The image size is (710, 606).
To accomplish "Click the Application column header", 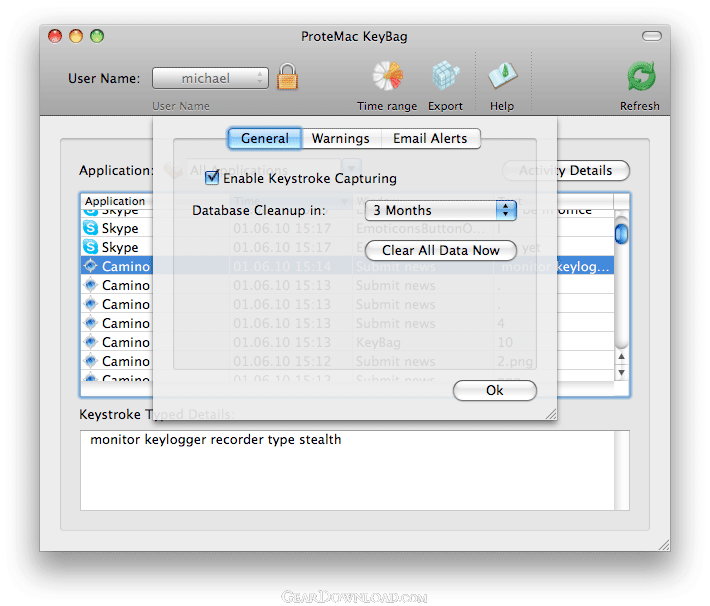I will (155, 201).
